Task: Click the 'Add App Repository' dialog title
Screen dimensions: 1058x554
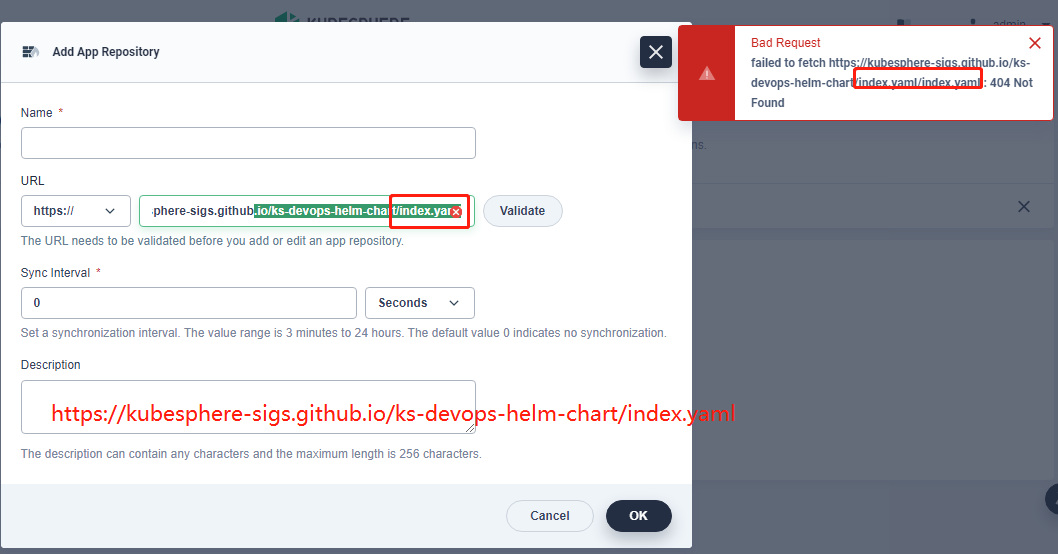Action: (x=106, y=52)
